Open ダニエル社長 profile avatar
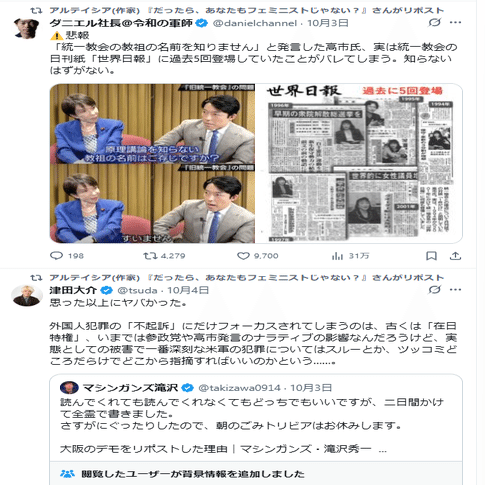The image size is (485, 485). [x=27, y=29]
